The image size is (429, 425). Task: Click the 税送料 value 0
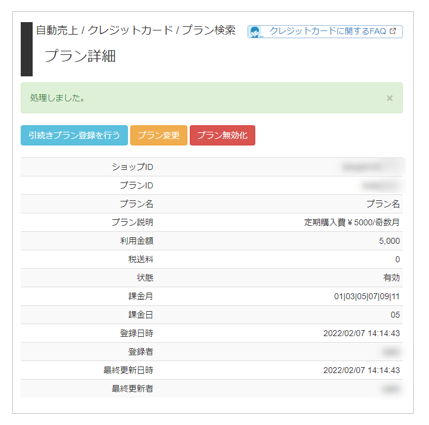point(397,259)
